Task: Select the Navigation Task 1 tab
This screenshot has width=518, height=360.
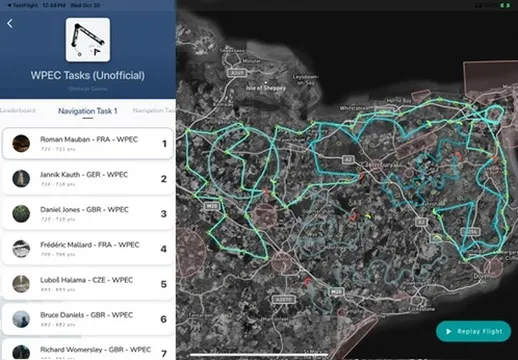Action: pyautogui.click(x=88, y=111)
